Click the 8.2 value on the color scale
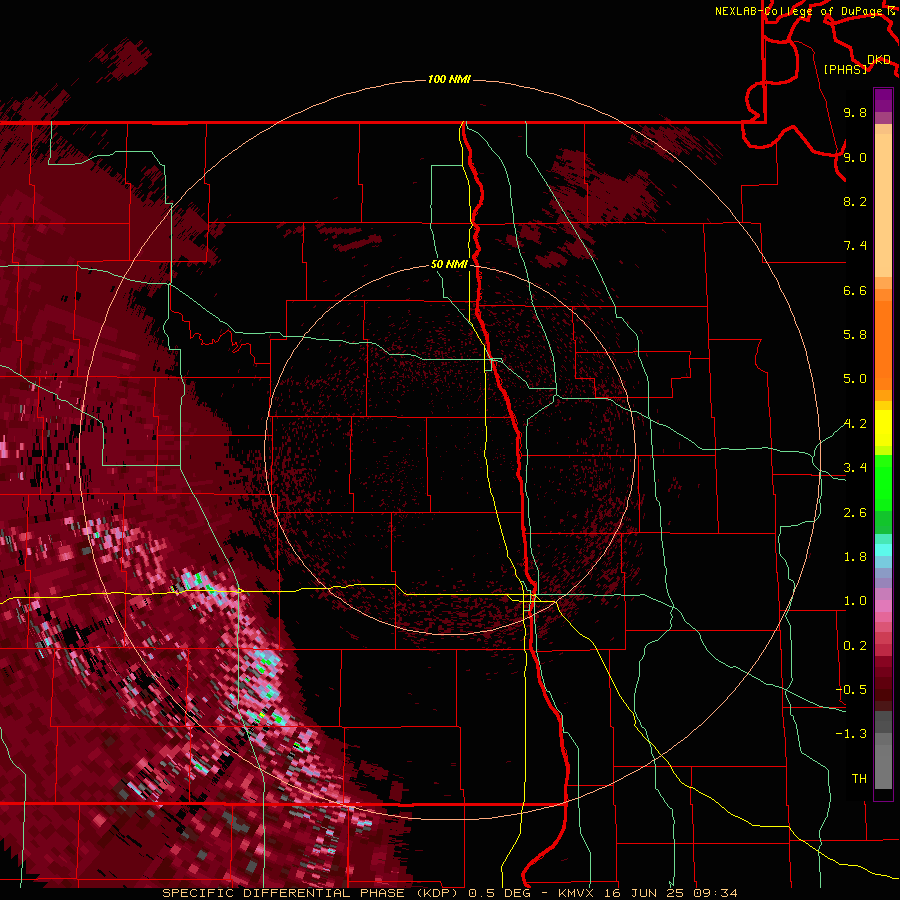This screenshot has width=900, height=900. [x=855, y=201]
